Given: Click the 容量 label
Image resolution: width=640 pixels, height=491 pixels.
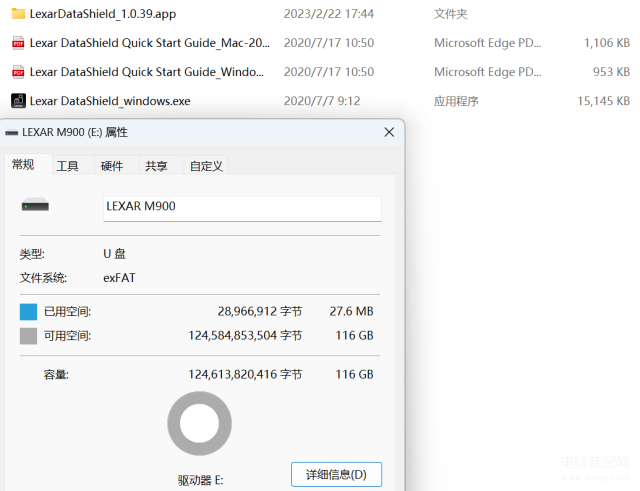Looking at the screenshot, I should point(56,375).
